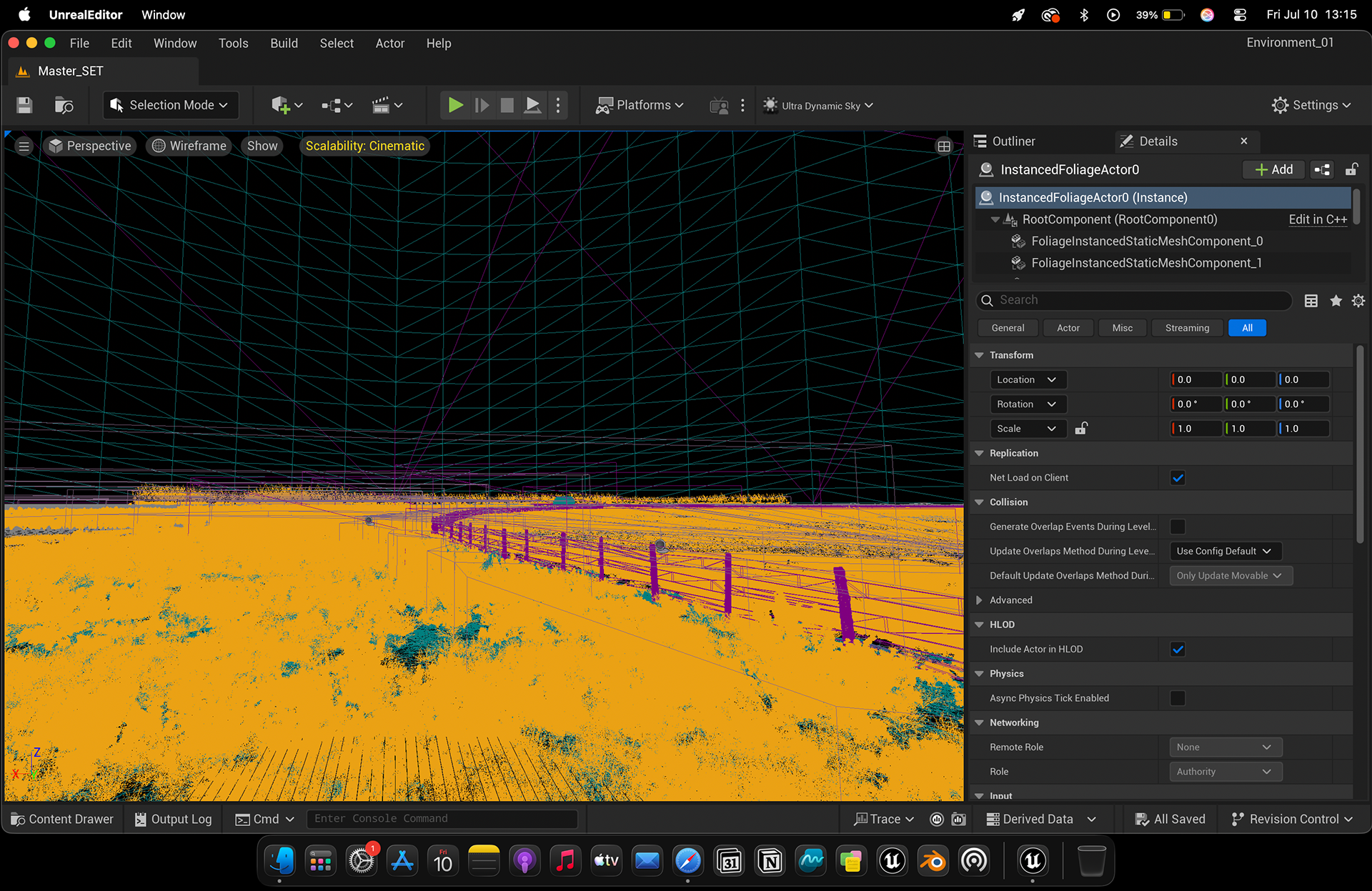
Task: Open the Build menu
Action: [284, 44]
